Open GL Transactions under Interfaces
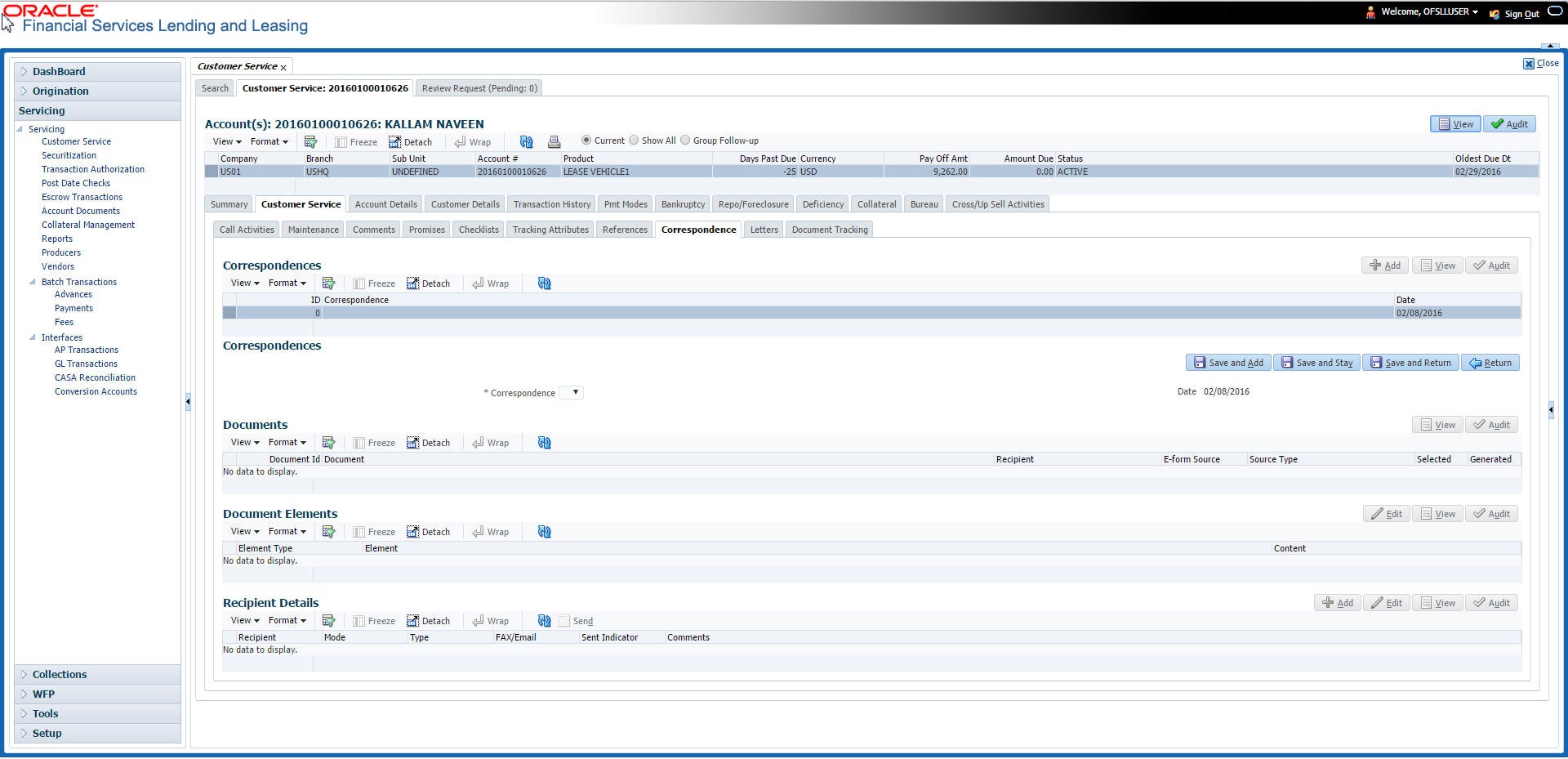 coord(86,364)
